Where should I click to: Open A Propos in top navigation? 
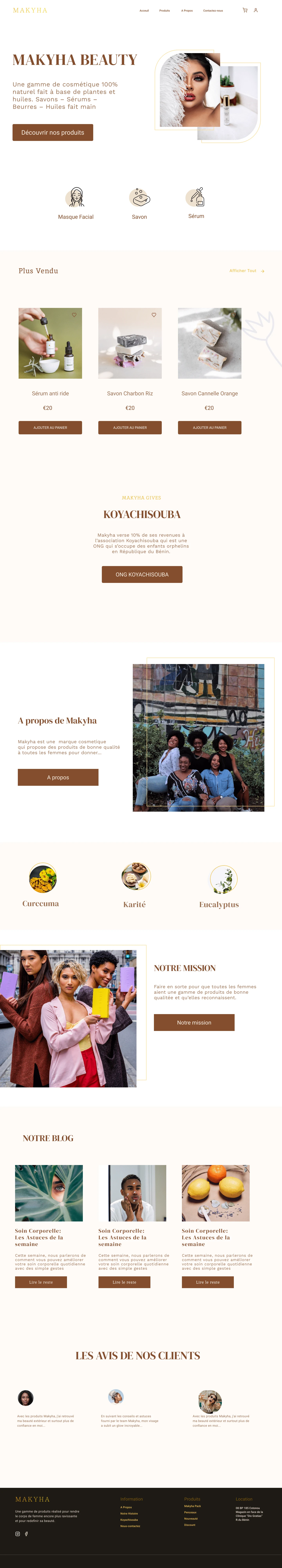click(187, 10)
